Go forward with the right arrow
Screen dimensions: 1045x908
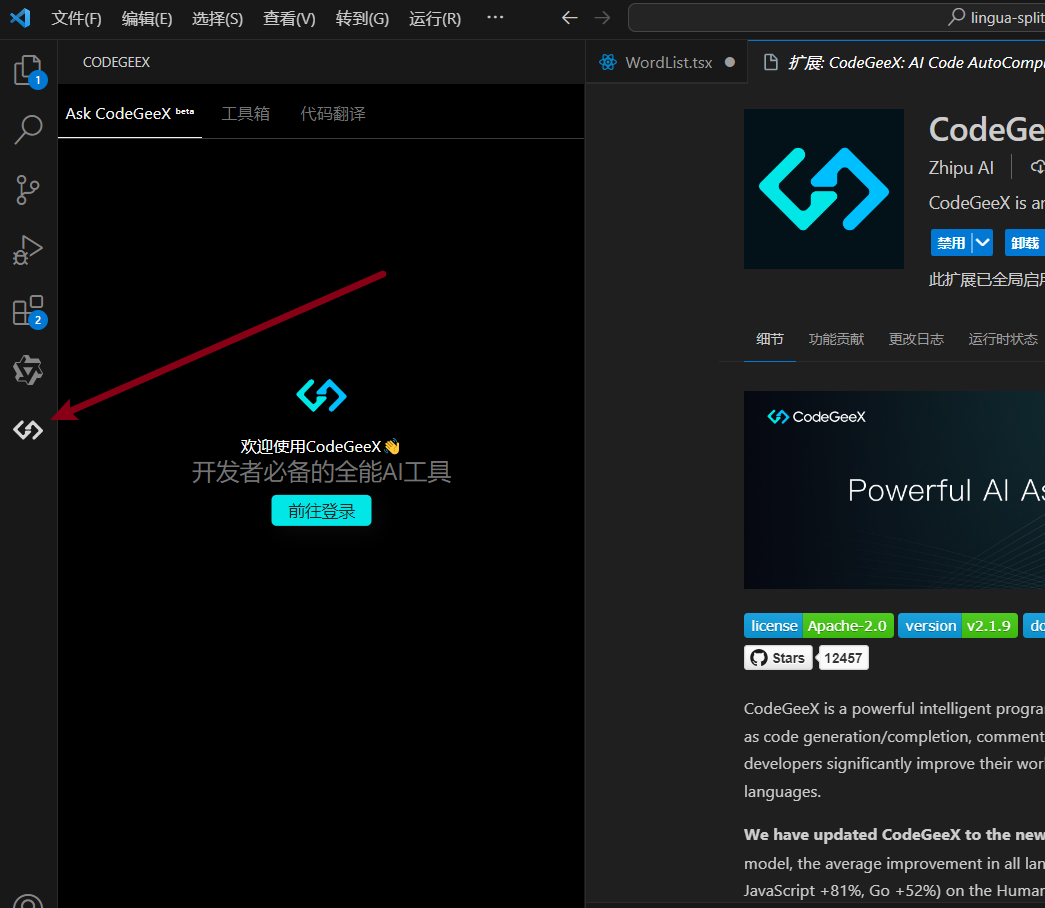coord(602,18)
